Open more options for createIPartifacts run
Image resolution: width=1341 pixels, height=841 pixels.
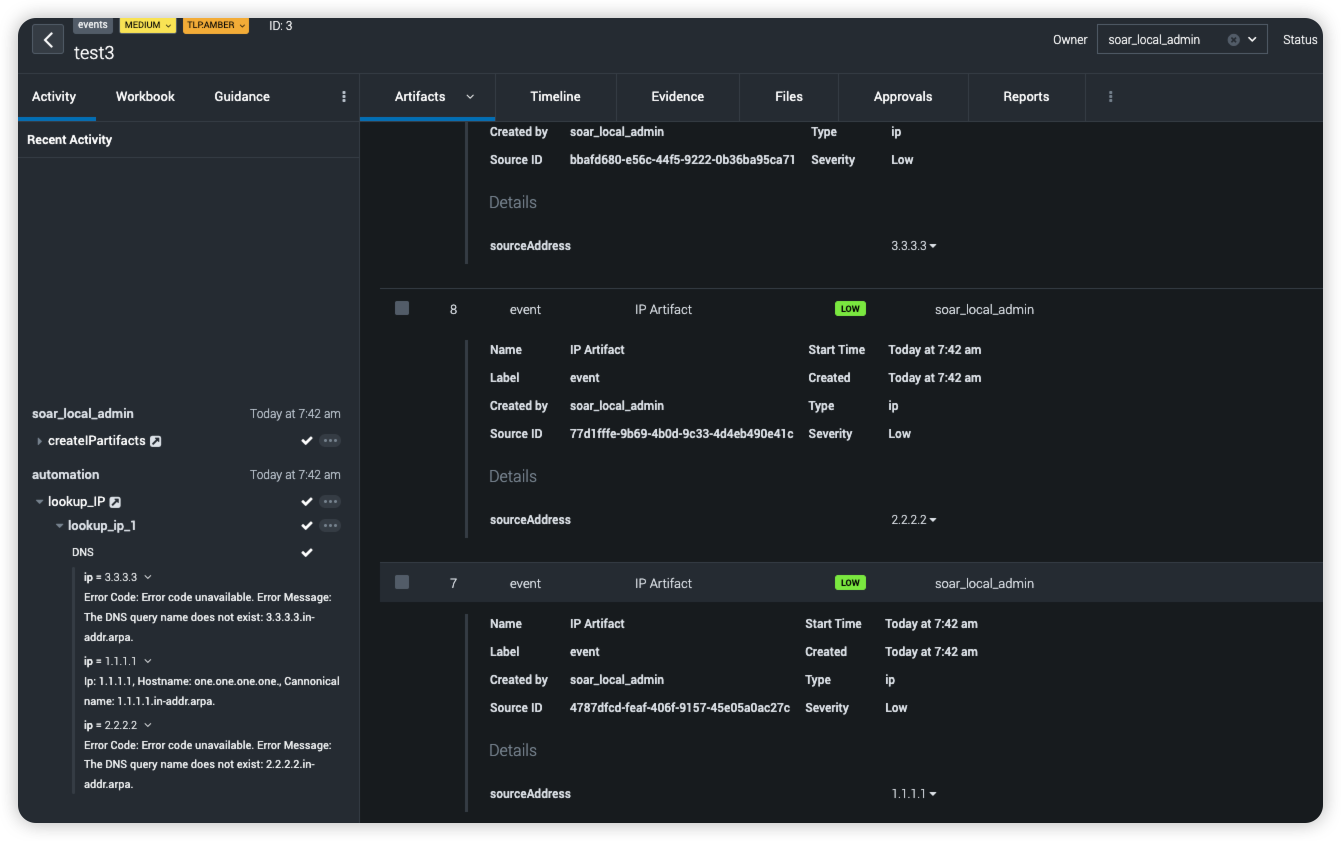(330, 441)
